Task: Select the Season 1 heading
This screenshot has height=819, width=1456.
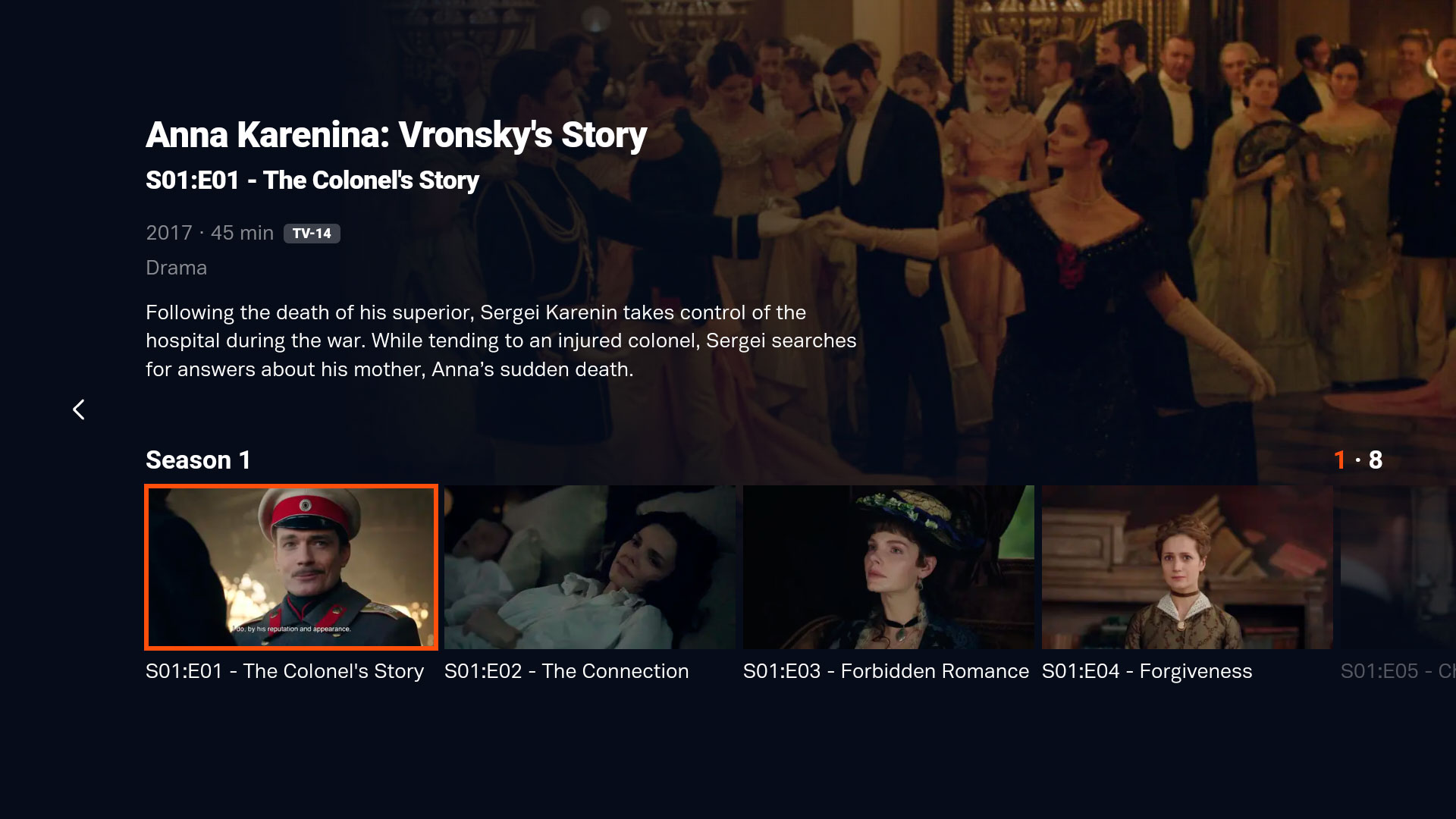Action: [198, 460]
